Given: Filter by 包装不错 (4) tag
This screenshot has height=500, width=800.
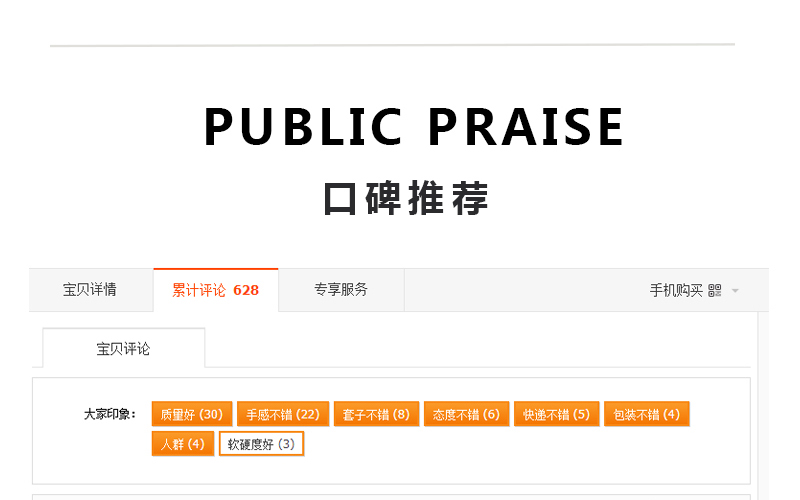Looking at the screenshot, I should click(646, 414).
